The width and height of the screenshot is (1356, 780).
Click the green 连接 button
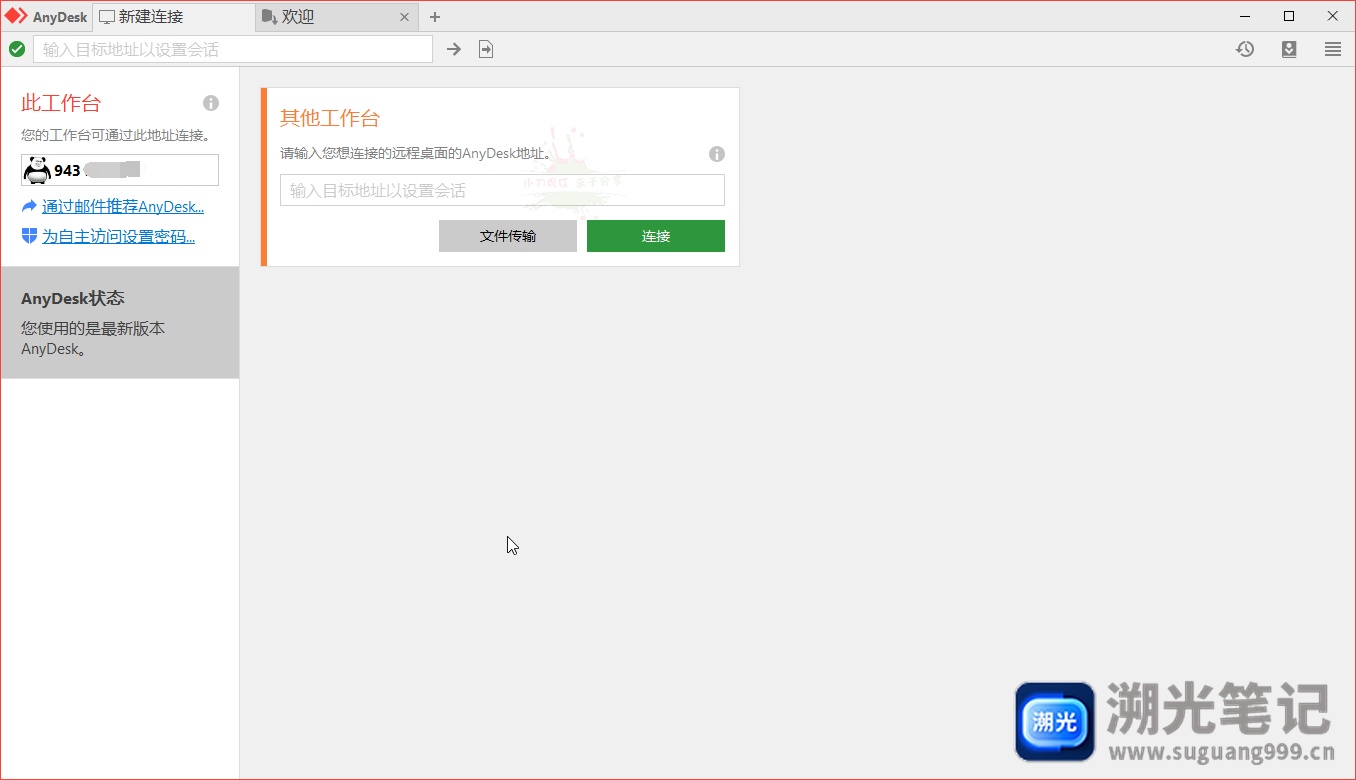tap(656, 236)
